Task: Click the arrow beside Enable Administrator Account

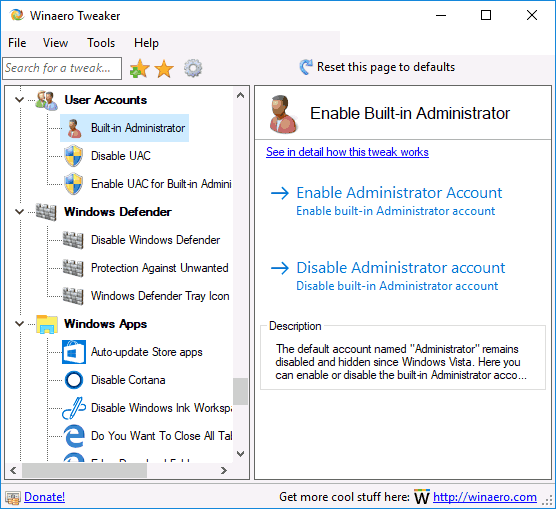Action: click(x=280, y=193)
